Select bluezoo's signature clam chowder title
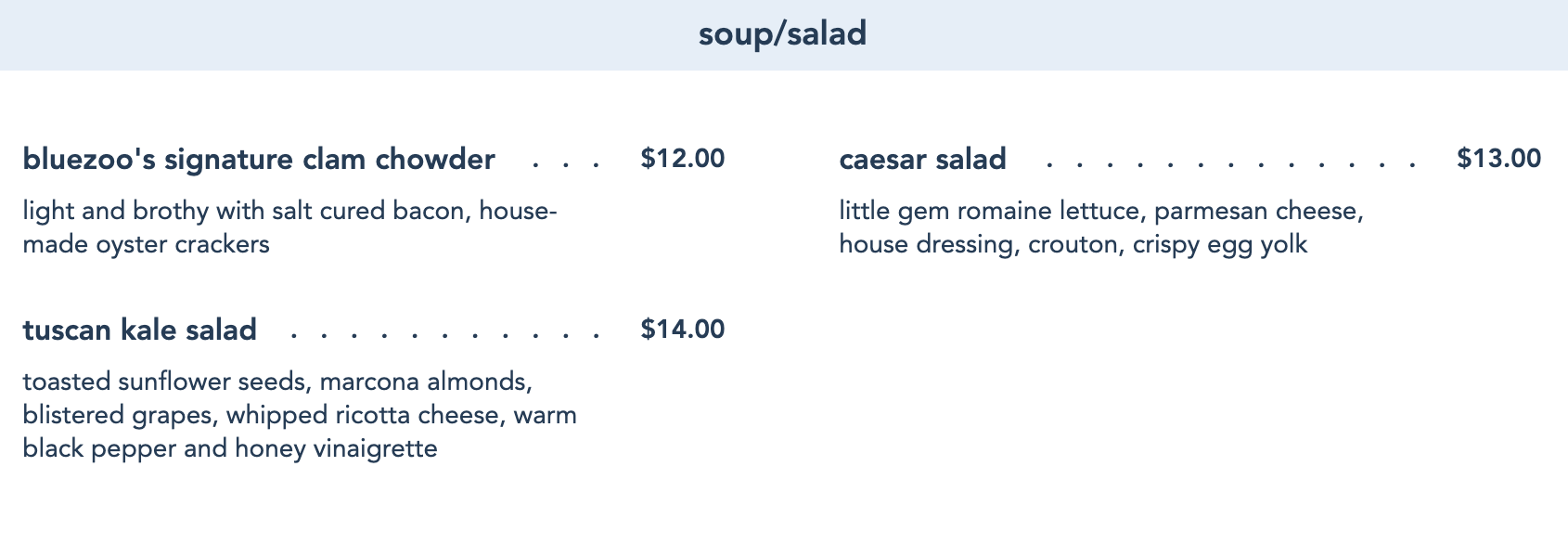The image size is (1568, 544). coord(259,160)
